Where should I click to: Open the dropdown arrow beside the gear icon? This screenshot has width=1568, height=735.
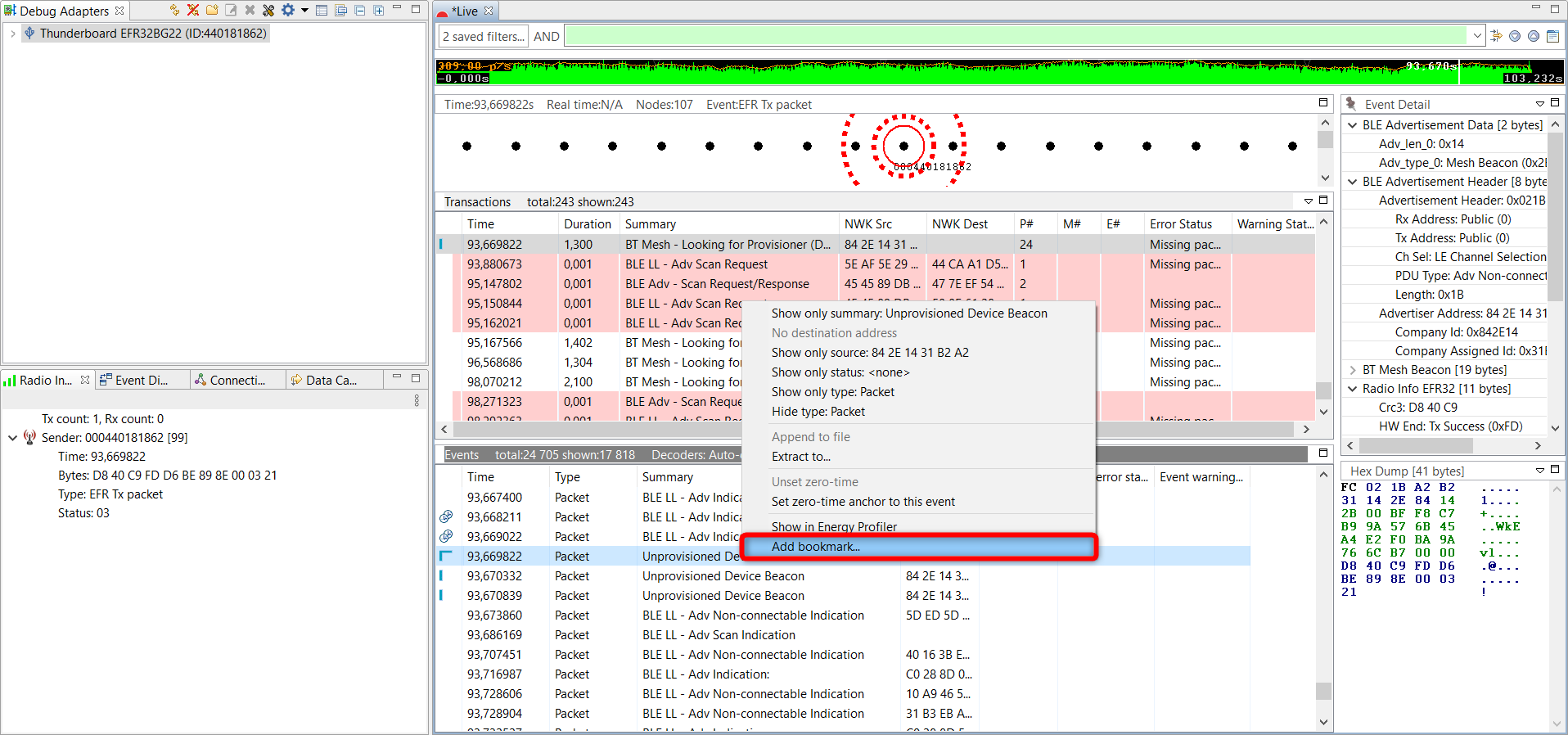[x=304, y=11]
